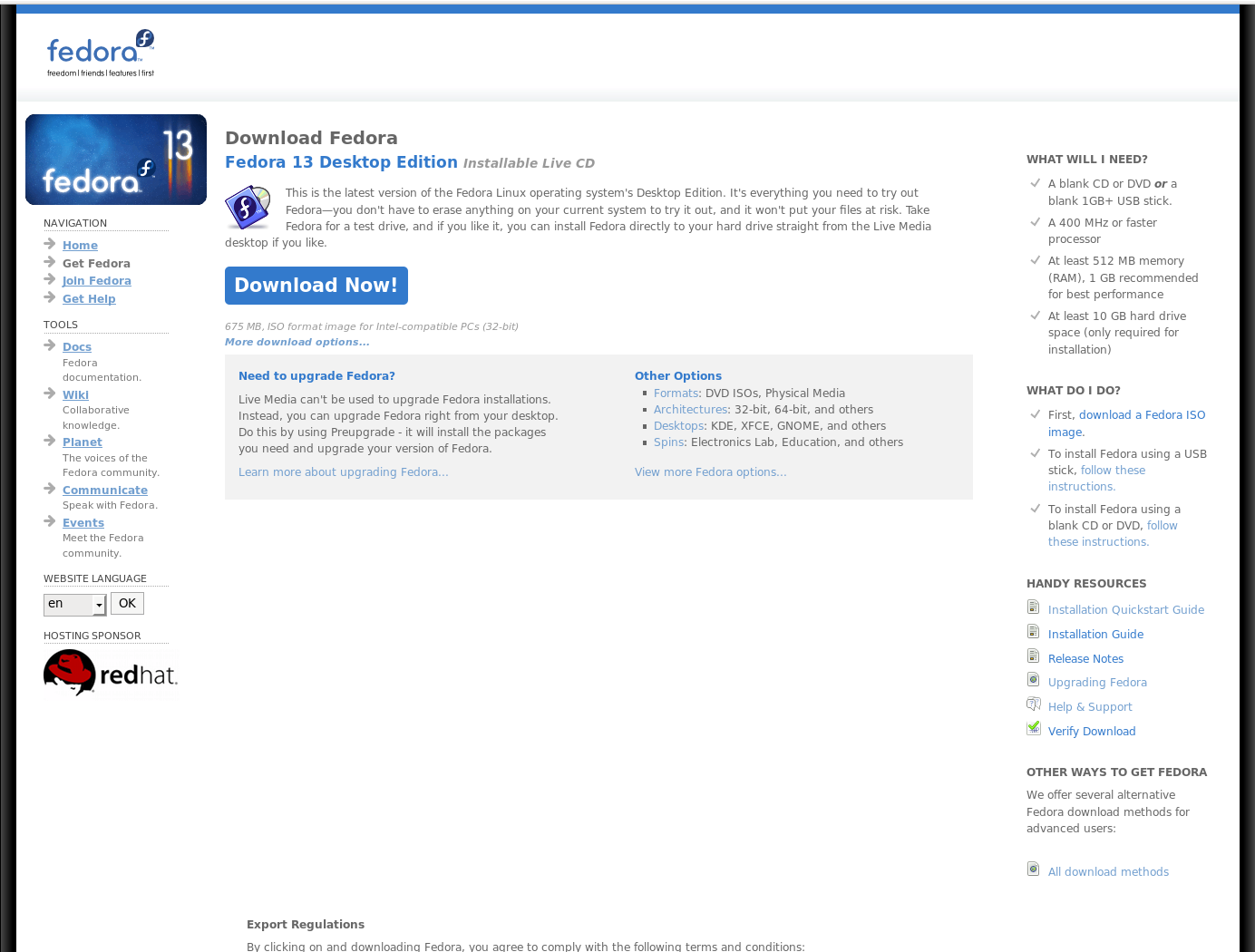Open the Architectures option link

pos(690,410)
